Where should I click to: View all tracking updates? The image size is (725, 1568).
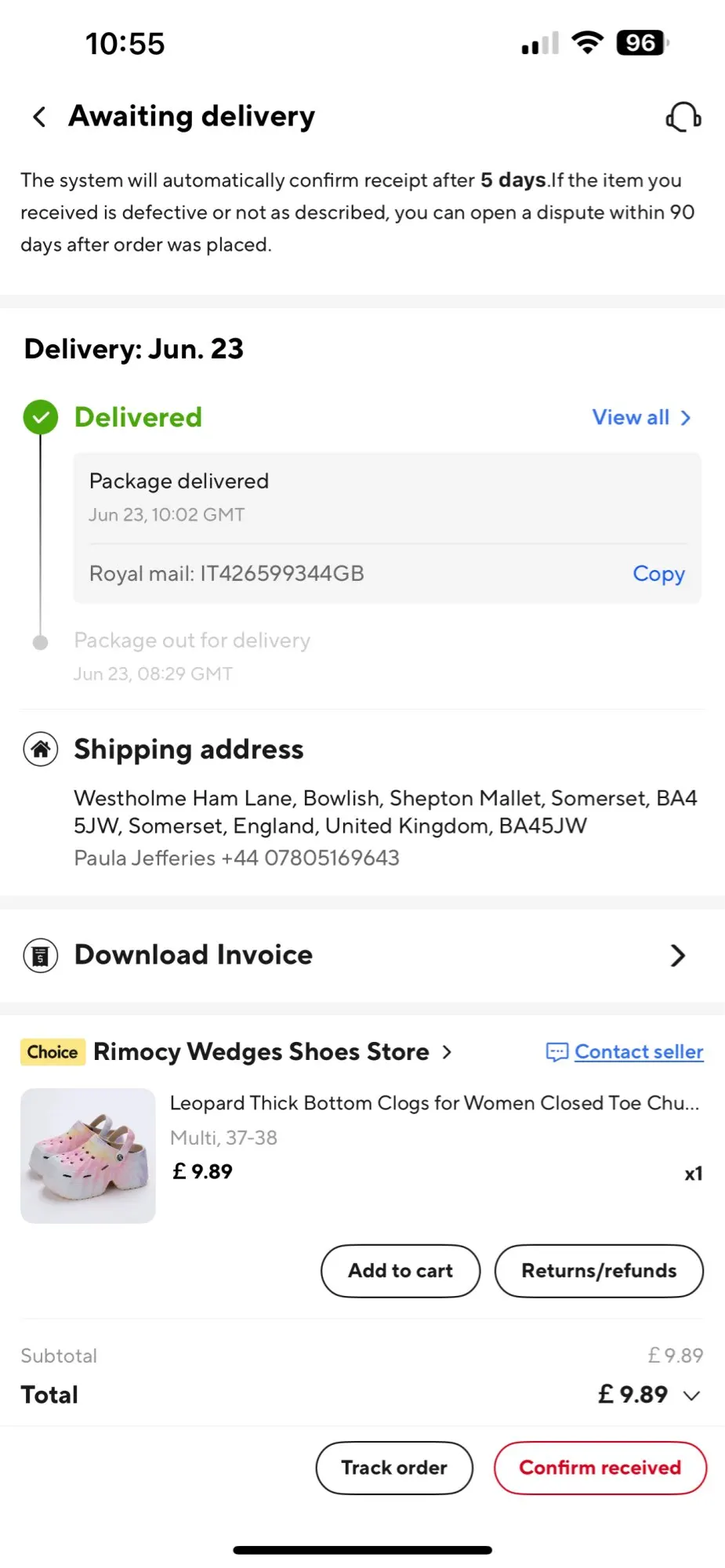pyautogui.click(x=641, y=417)
